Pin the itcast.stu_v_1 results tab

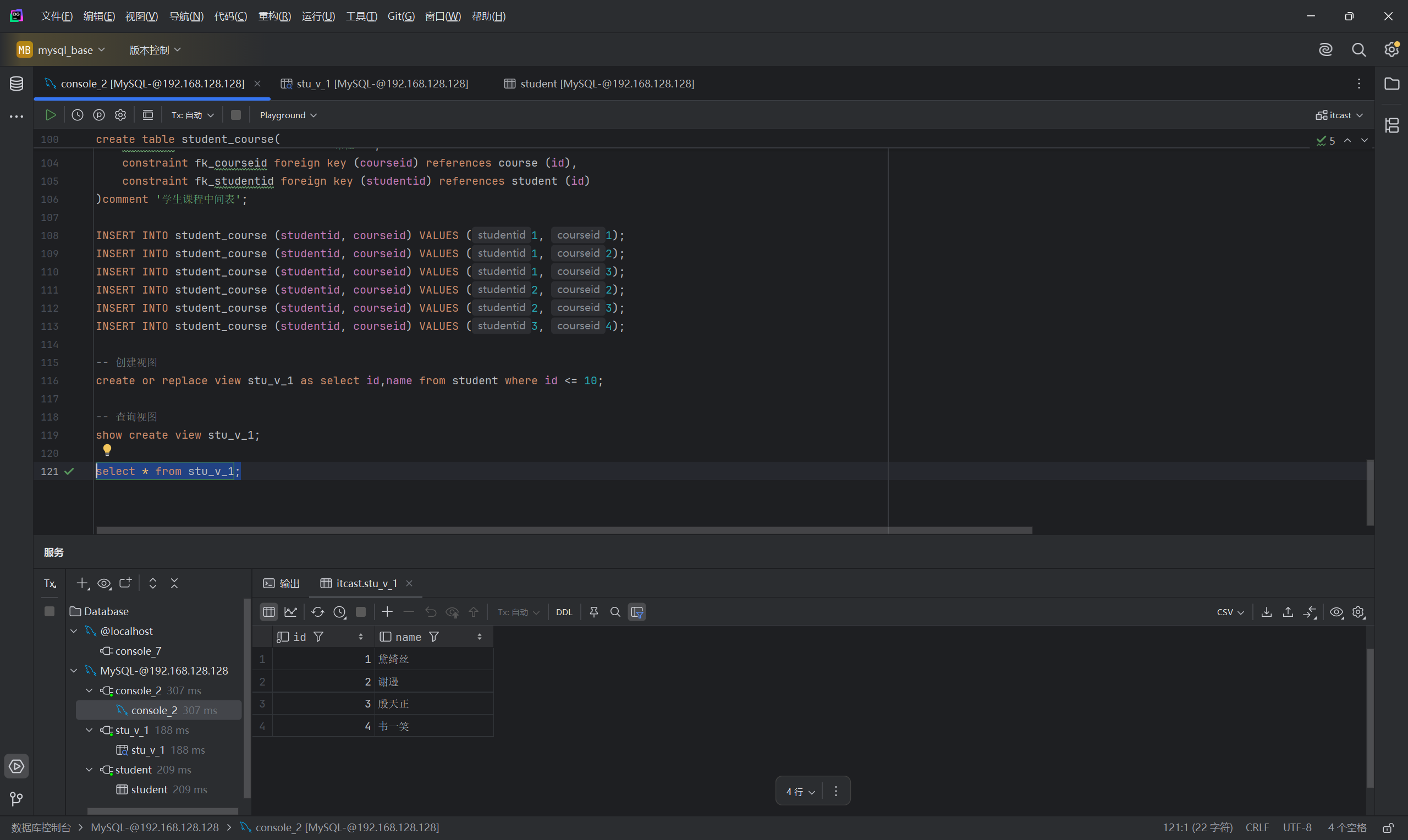pos(594,612)
